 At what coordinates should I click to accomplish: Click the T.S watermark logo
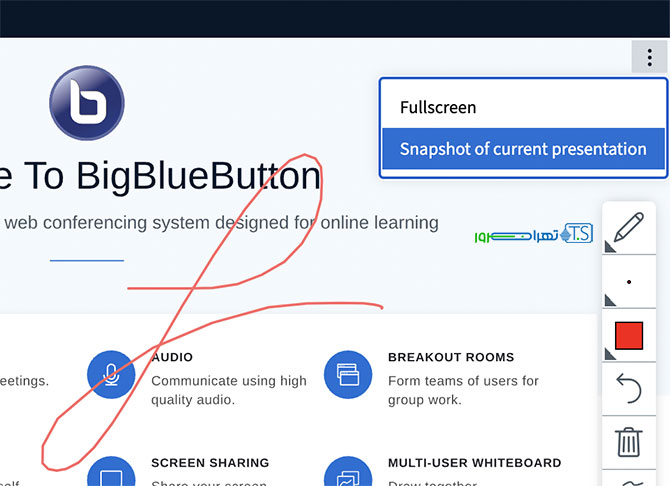click(576, 233)
